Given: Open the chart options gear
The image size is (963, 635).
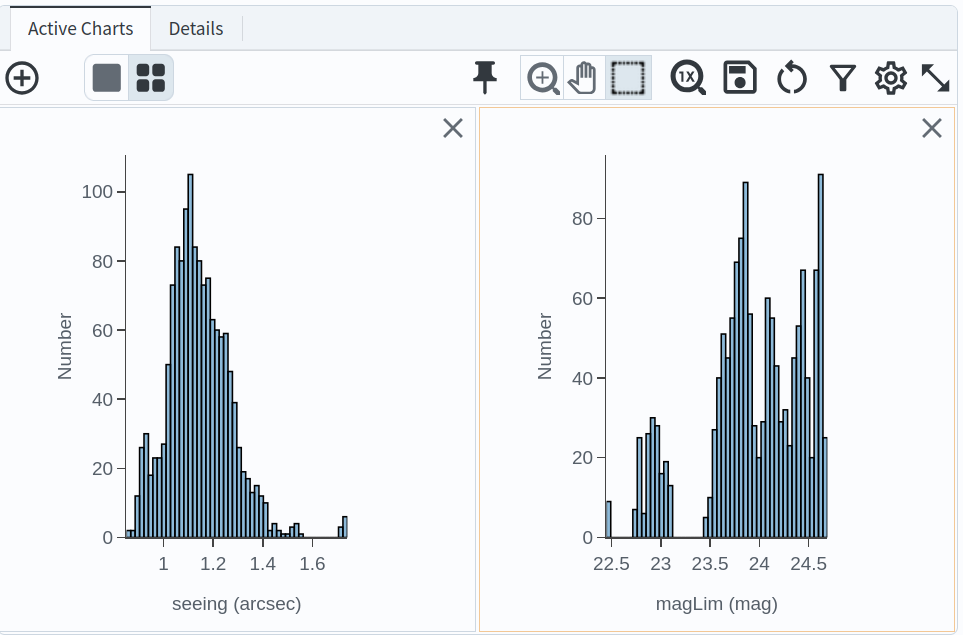Looking at the screenshot, I should [893, 77].
